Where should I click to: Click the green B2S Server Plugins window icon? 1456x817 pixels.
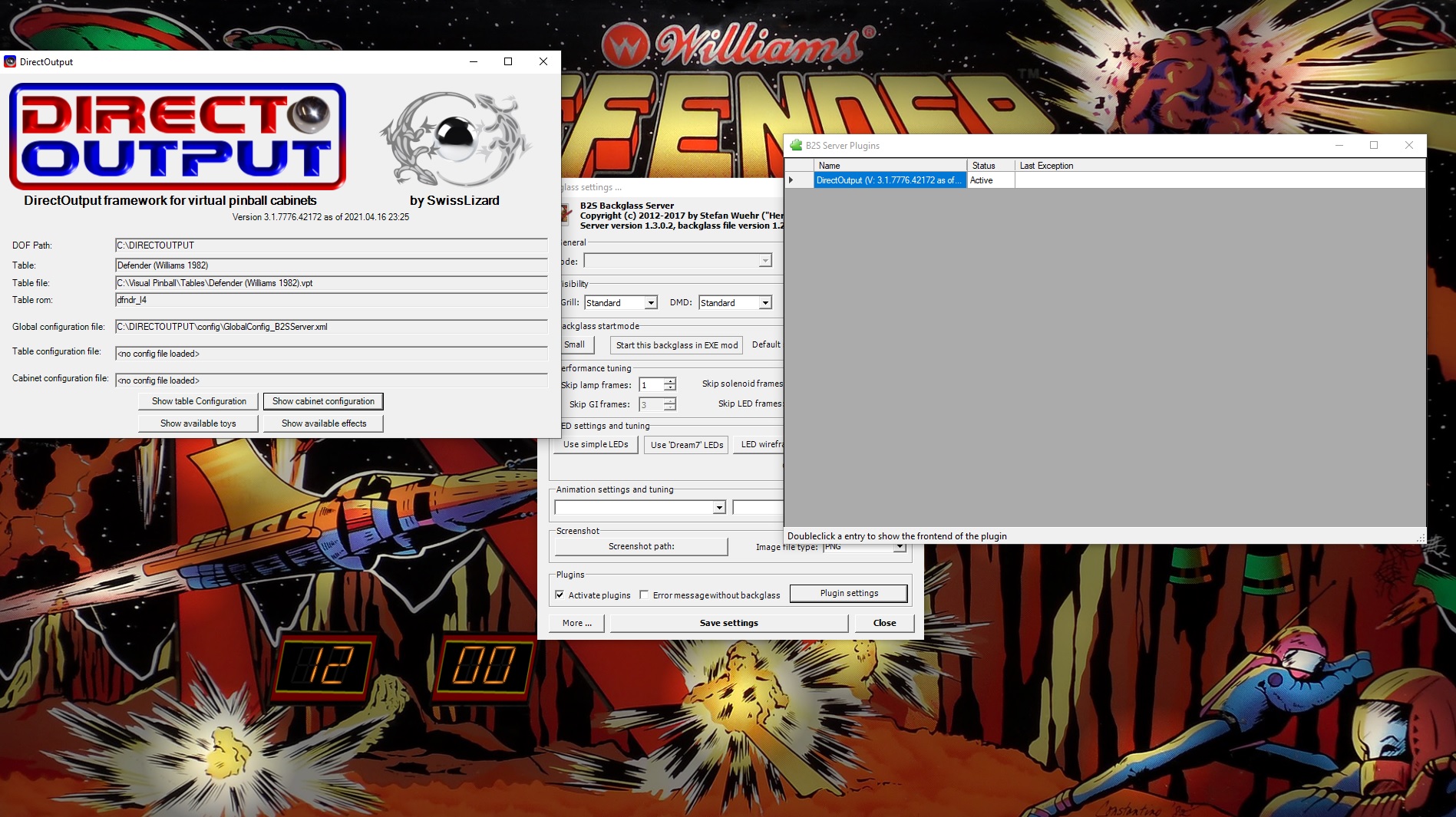click(796, 145)
